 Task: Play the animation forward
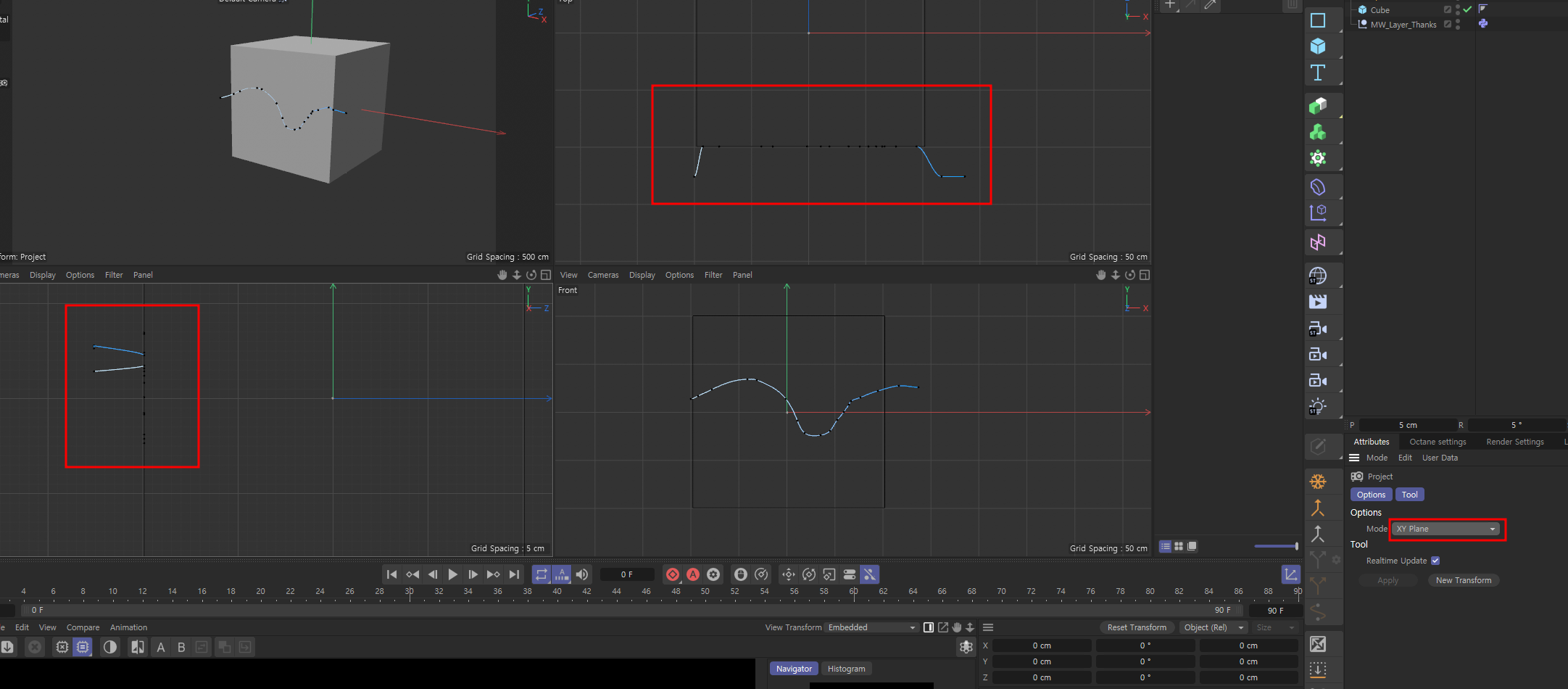point(453,574)
